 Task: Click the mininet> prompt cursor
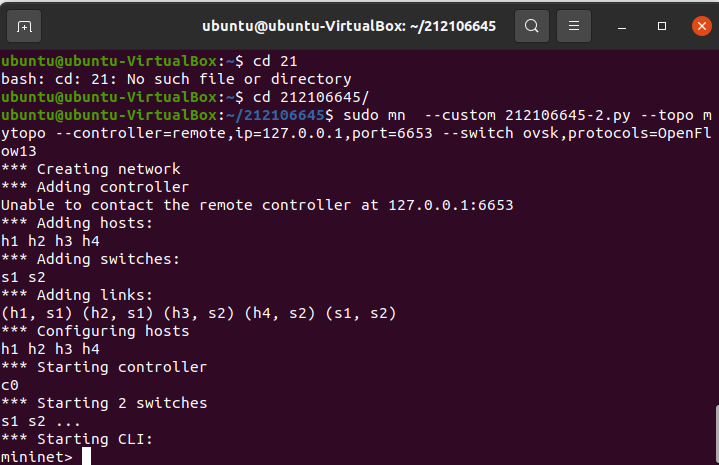point(86,457)
